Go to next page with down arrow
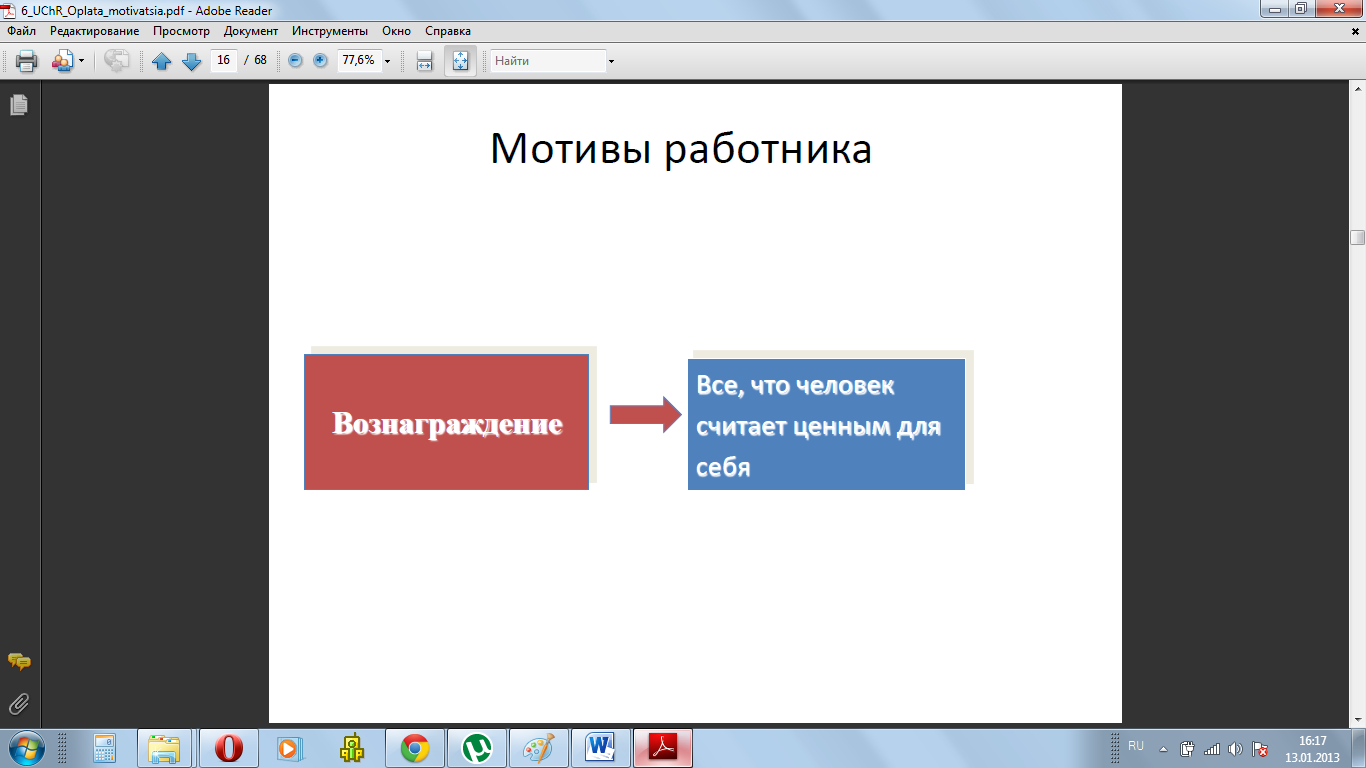 (x=192, y=61)
